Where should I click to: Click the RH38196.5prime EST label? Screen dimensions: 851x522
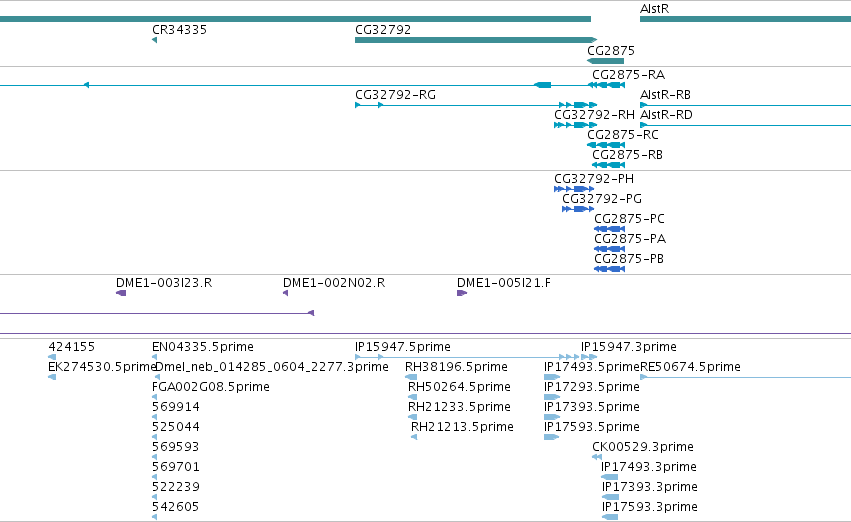456,367
